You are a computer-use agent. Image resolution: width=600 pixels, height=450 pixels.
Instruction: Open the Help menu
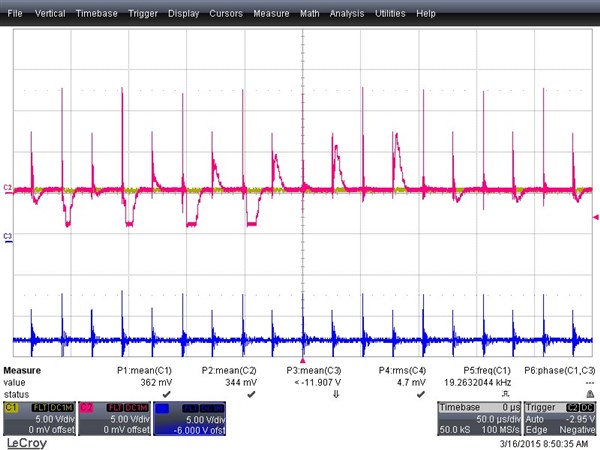tap(426, 13)
